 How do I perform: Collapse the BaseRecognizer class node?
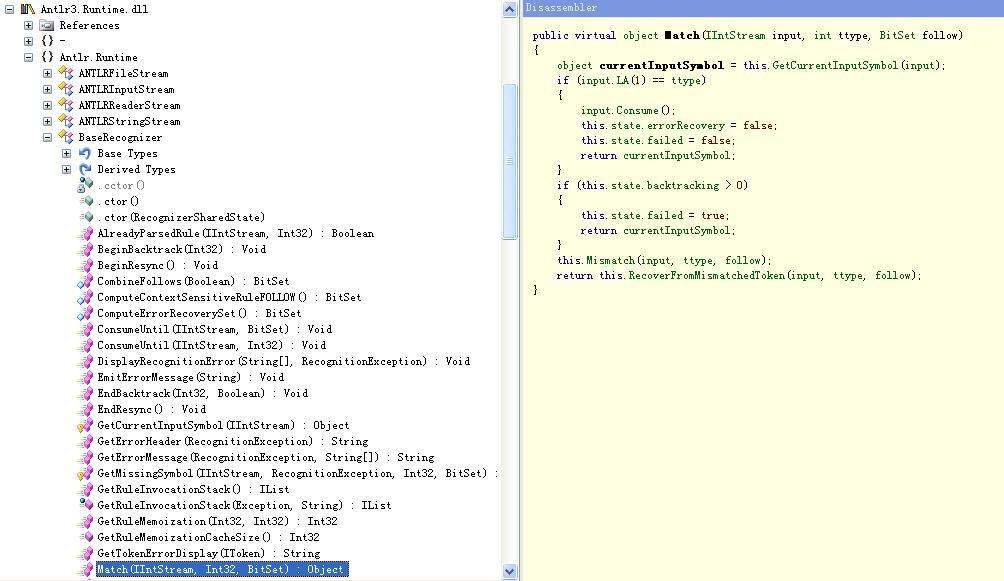tap(47, 137)
